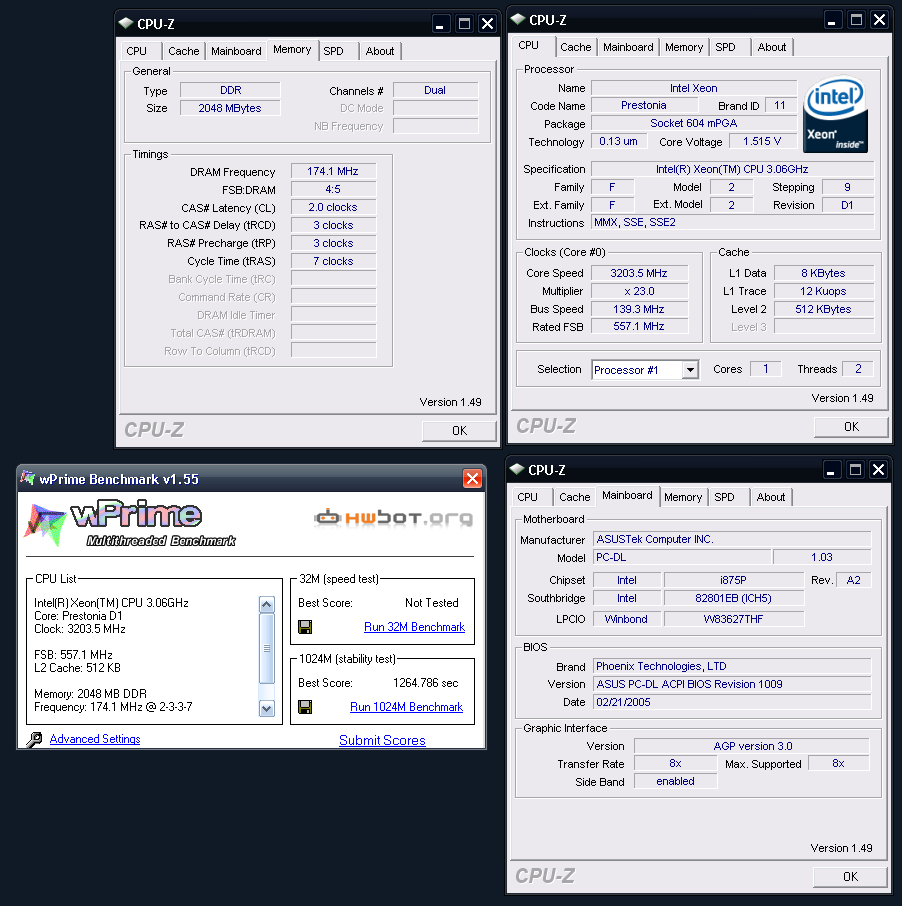Screen dimensions: 902x906
Task: Click the Advanced Settings wrench icon
Action: (x=34, y=740)
